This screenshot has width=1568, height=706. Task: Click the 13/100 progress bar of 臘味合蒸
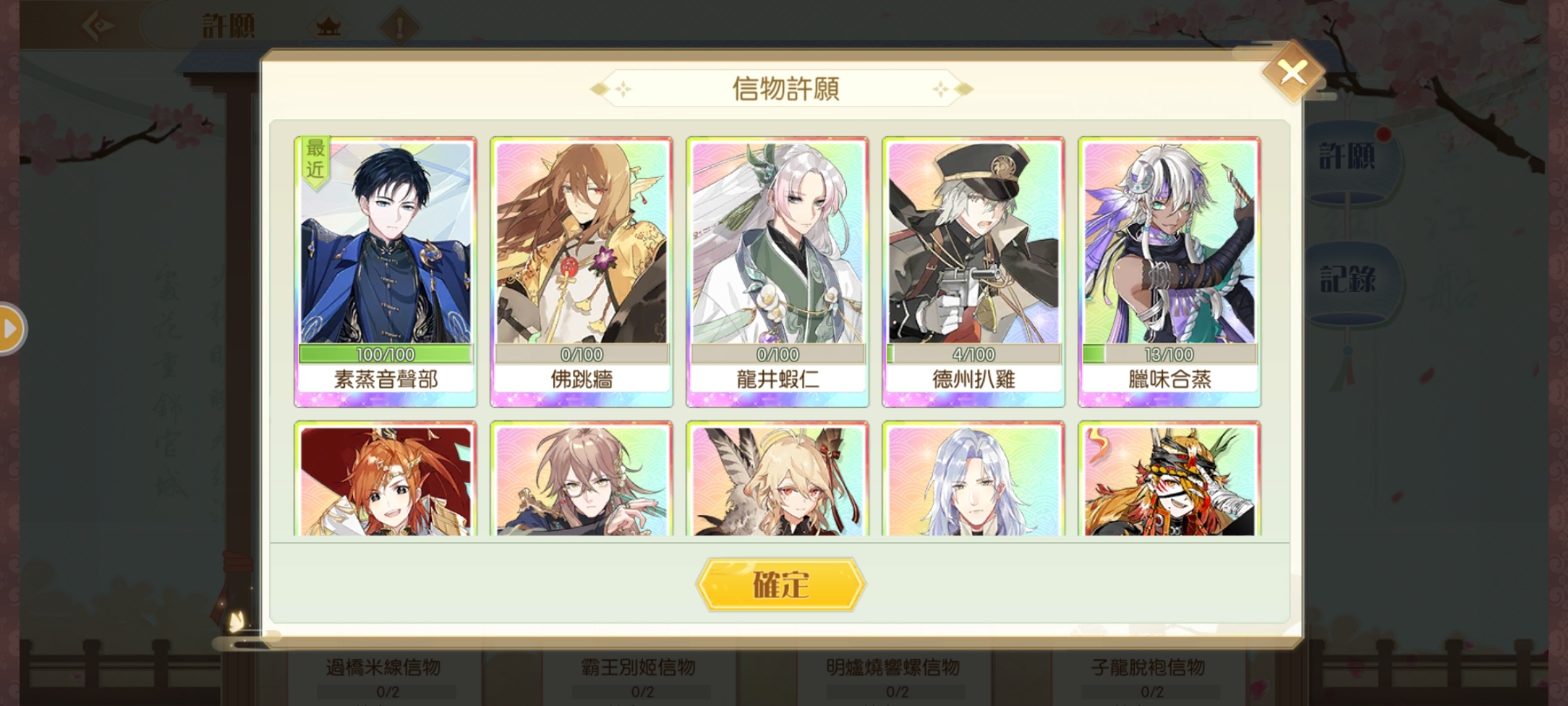click(x=1169, y=354)
